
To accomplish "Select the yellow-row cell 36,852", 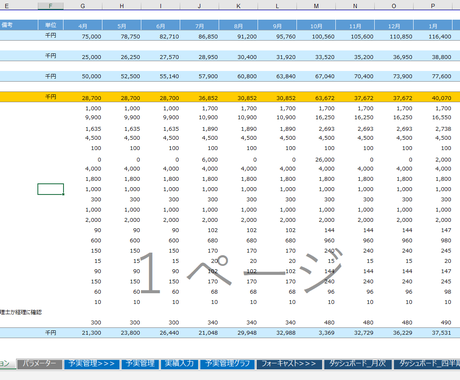I will coord(199,97).
